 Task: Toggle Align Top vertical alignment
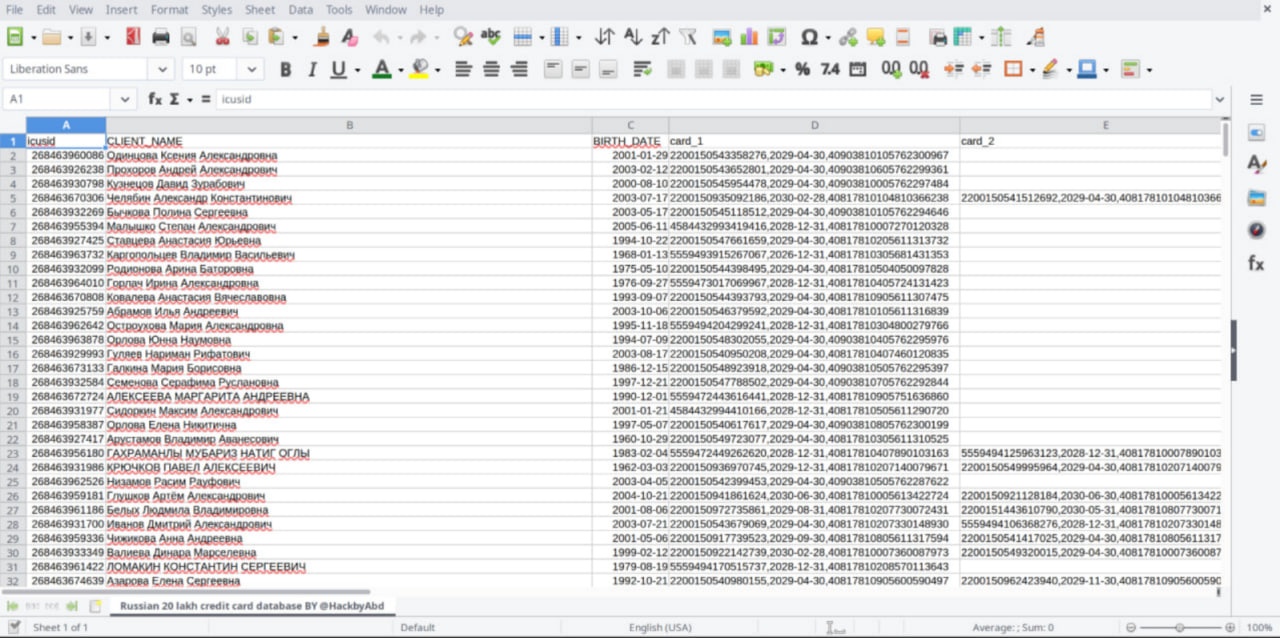tap(553, 69)
